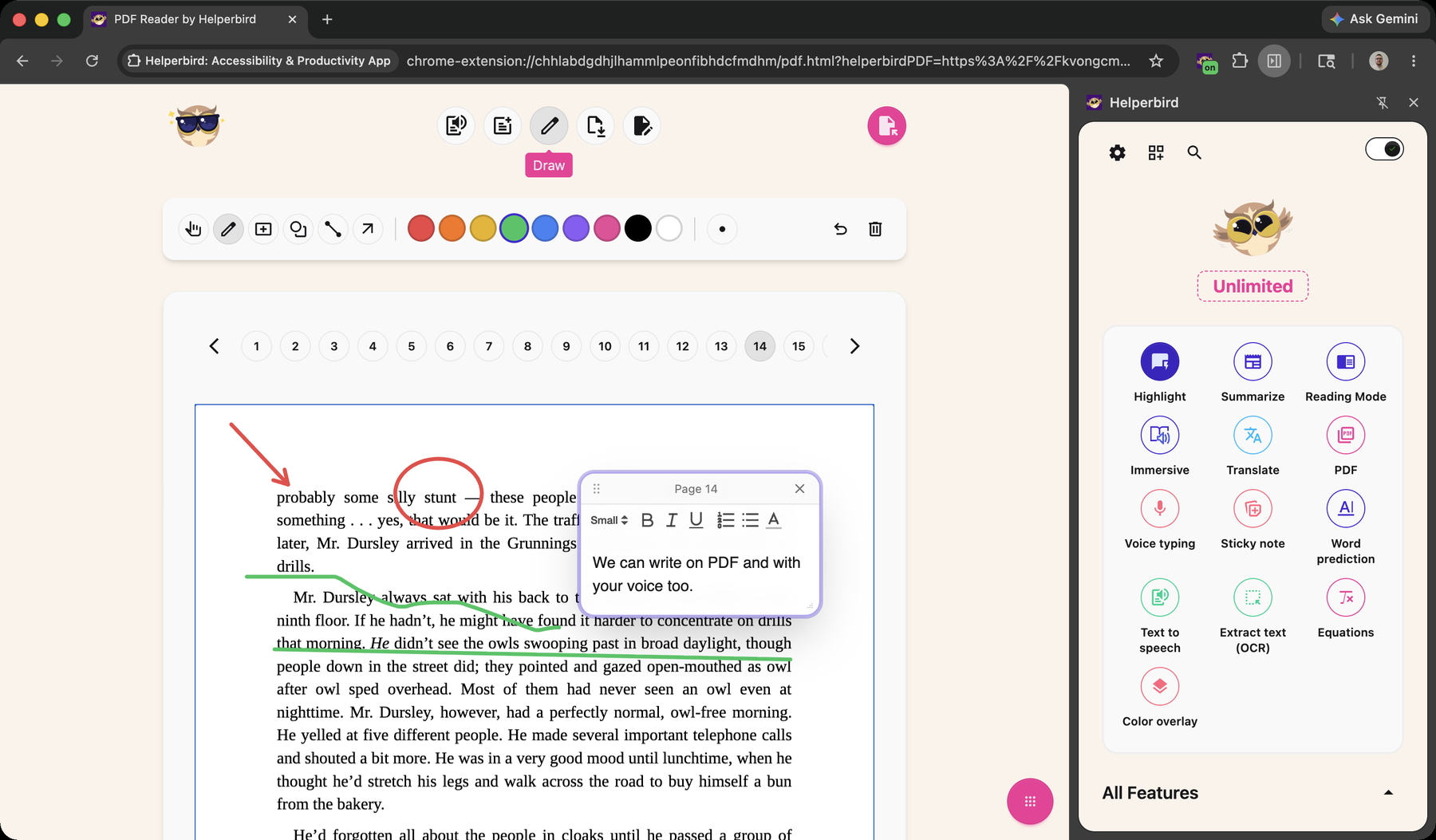Open Chrome's three-dot menu
The height and width of the screenshot is (840, 1436).
pos(1414,61)
